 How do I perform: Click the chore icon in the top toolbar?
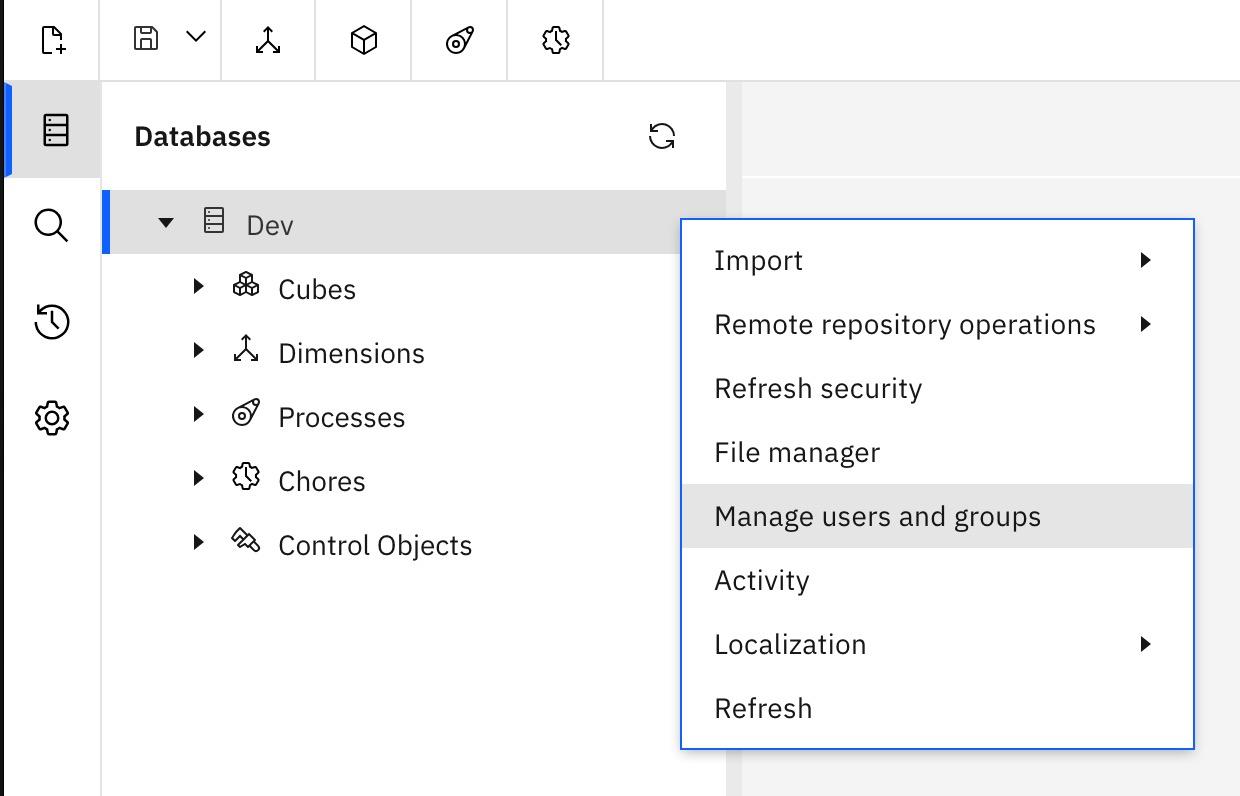point(555,40)
